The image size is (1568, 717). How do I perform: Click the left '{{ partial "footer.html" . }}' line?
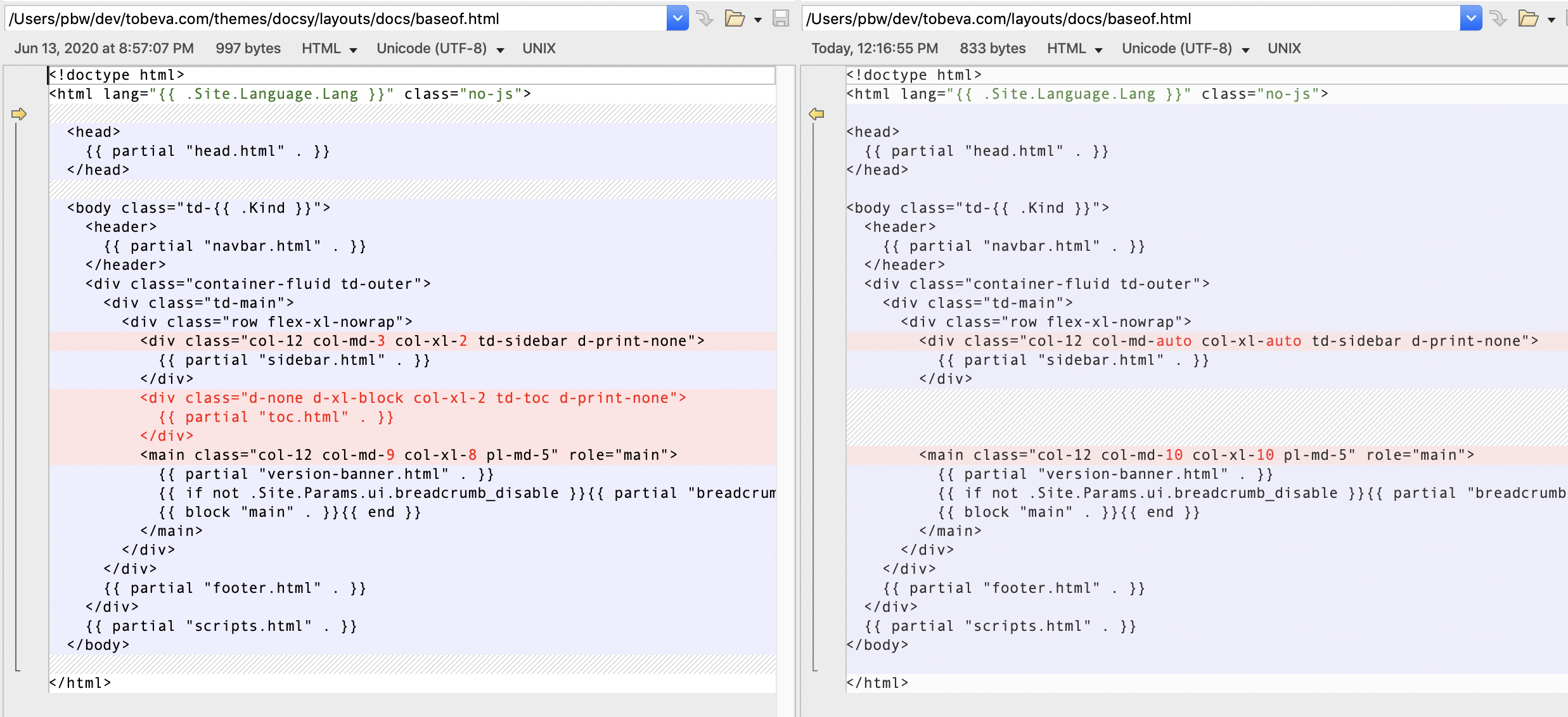[413, 588]
